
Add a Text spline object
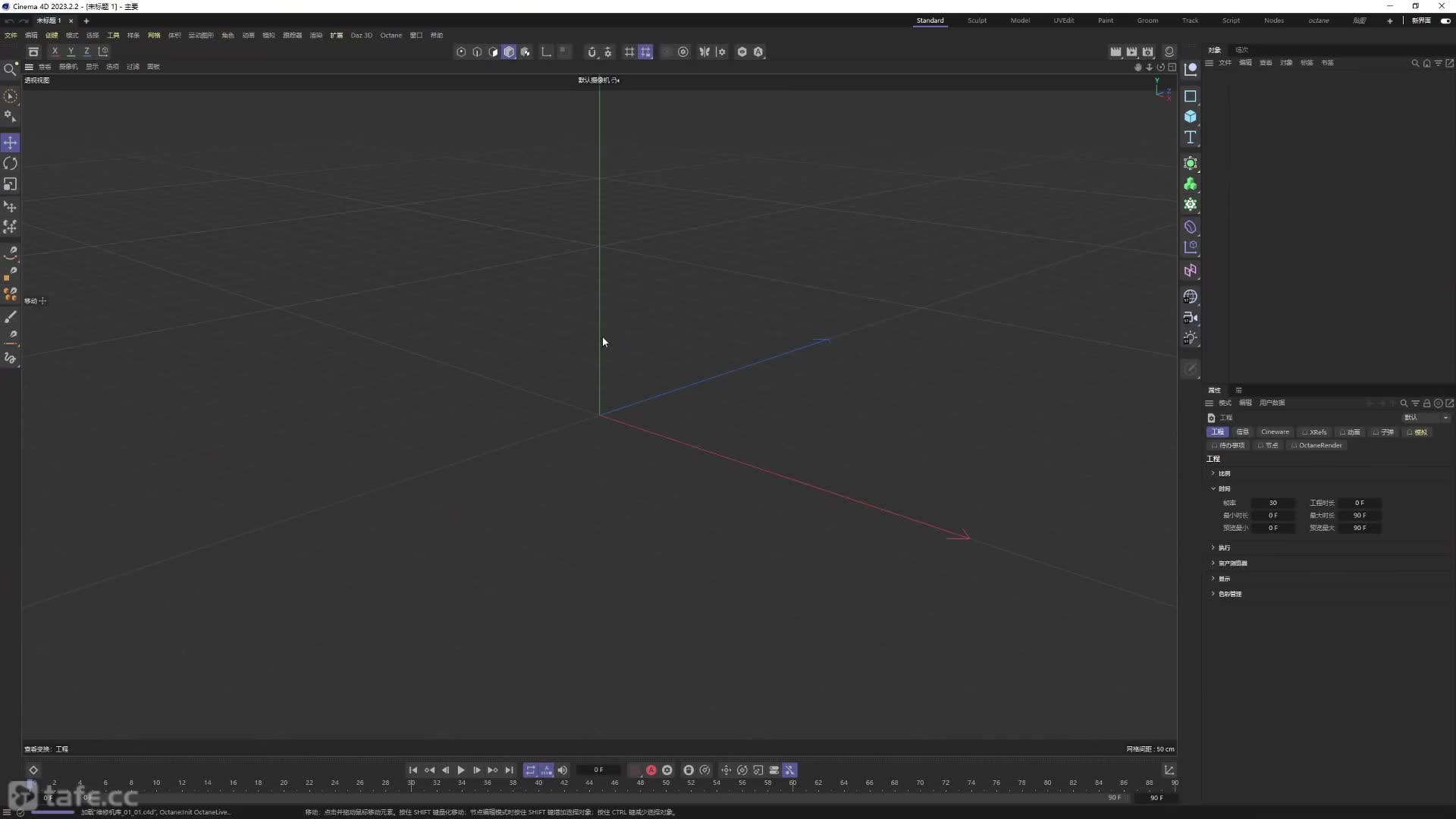(x=1190, y=137)
